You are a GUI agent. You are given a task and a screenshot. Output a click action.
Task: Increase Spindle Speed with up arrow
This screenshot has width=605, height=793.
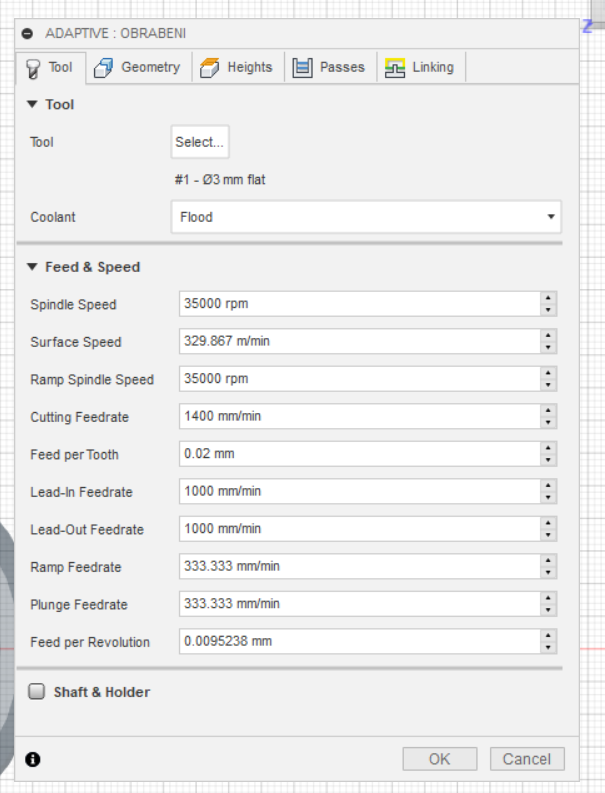click(x=548, y=299)
